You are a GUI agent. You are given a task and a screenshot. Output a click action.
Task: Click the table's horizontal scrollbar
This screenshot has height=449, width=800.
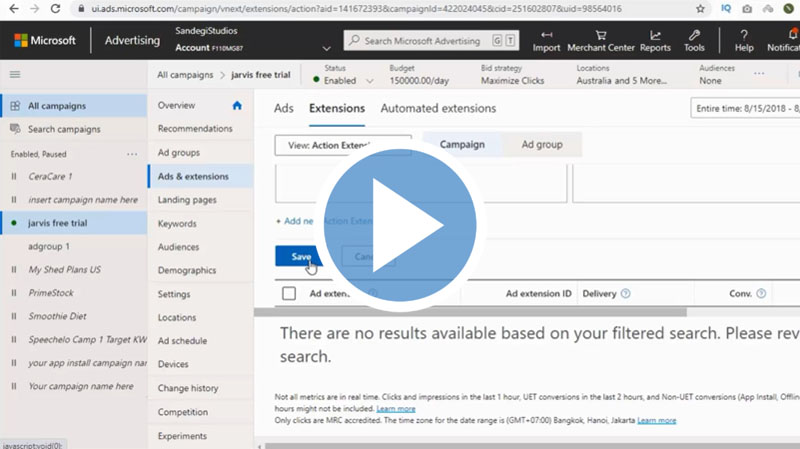coord(470,312)
